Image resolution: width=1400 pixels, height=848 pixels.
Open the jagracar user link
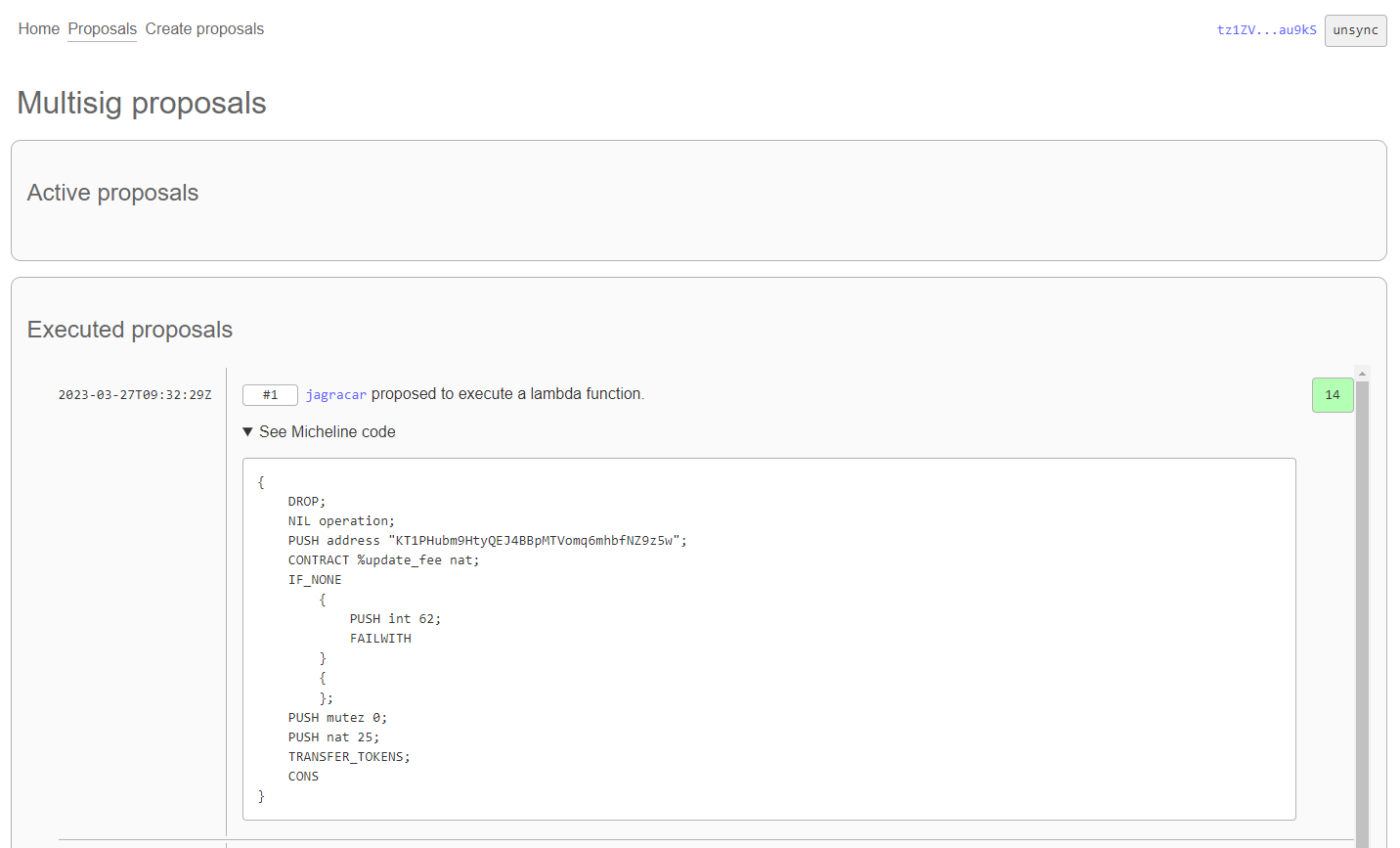point(336,395)
